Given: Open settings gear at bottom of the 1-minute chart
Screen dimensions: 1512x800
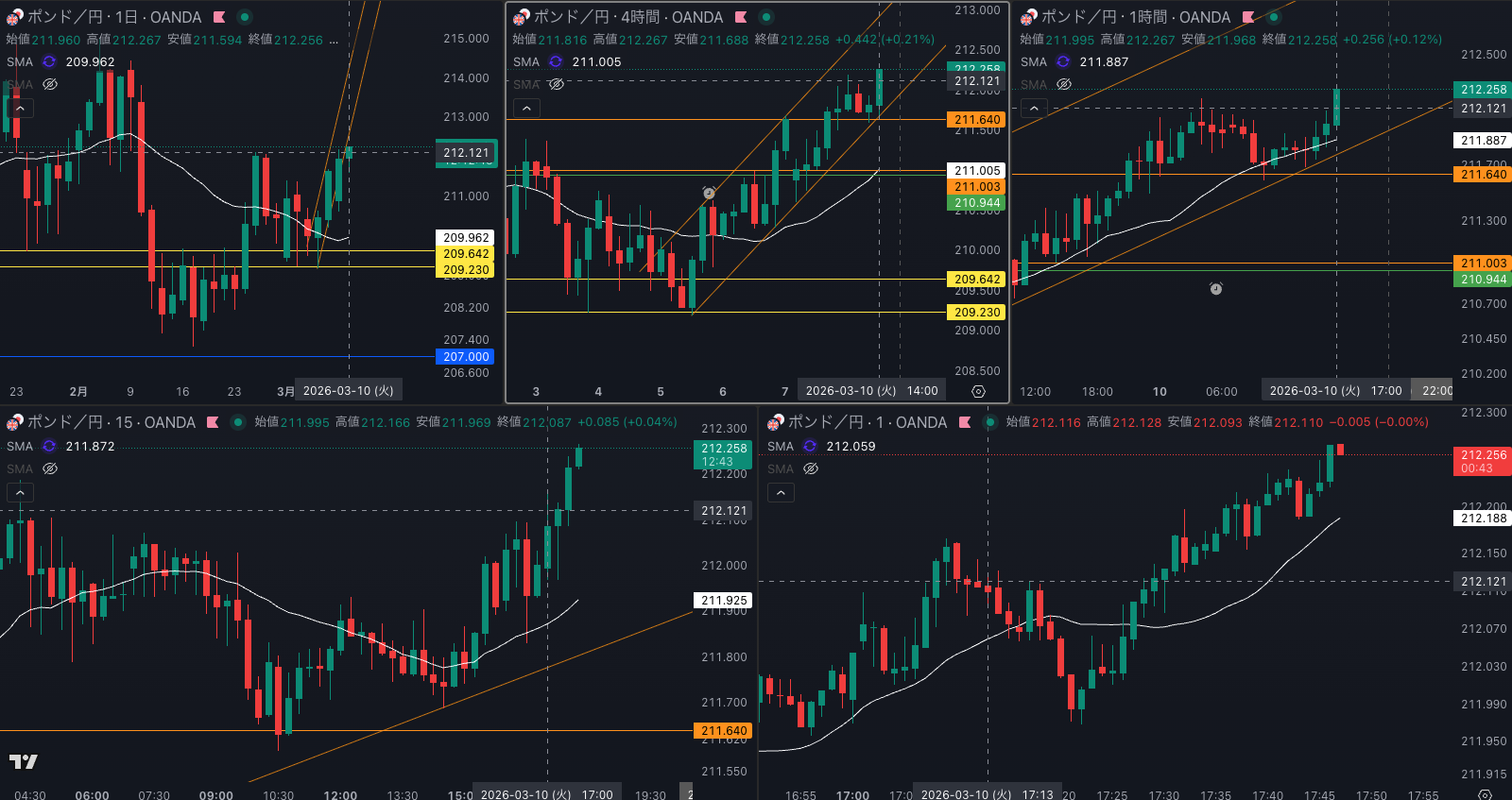Looking at the screenshot, I should [1485, 794].
